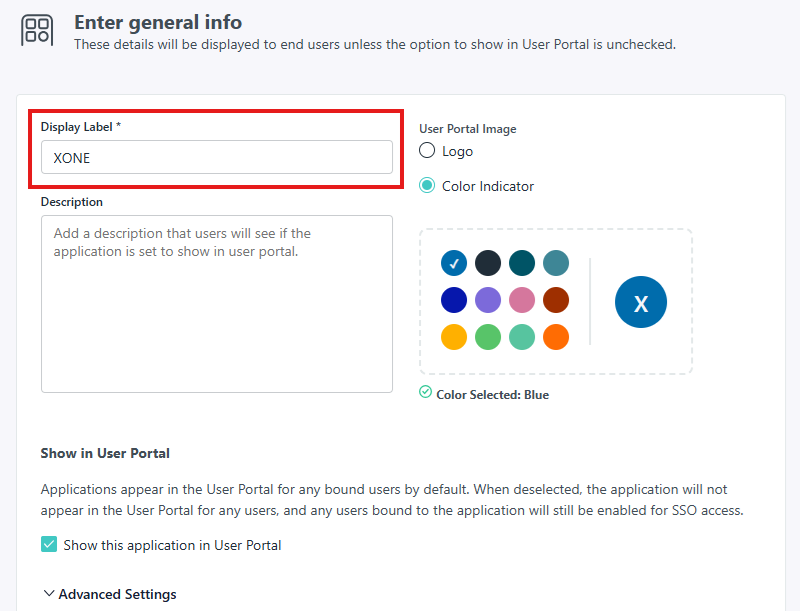Click the Color Selected checkmark icon
Image resolution: width=800 pixels, height=611 pixels.
pos(425,393)
